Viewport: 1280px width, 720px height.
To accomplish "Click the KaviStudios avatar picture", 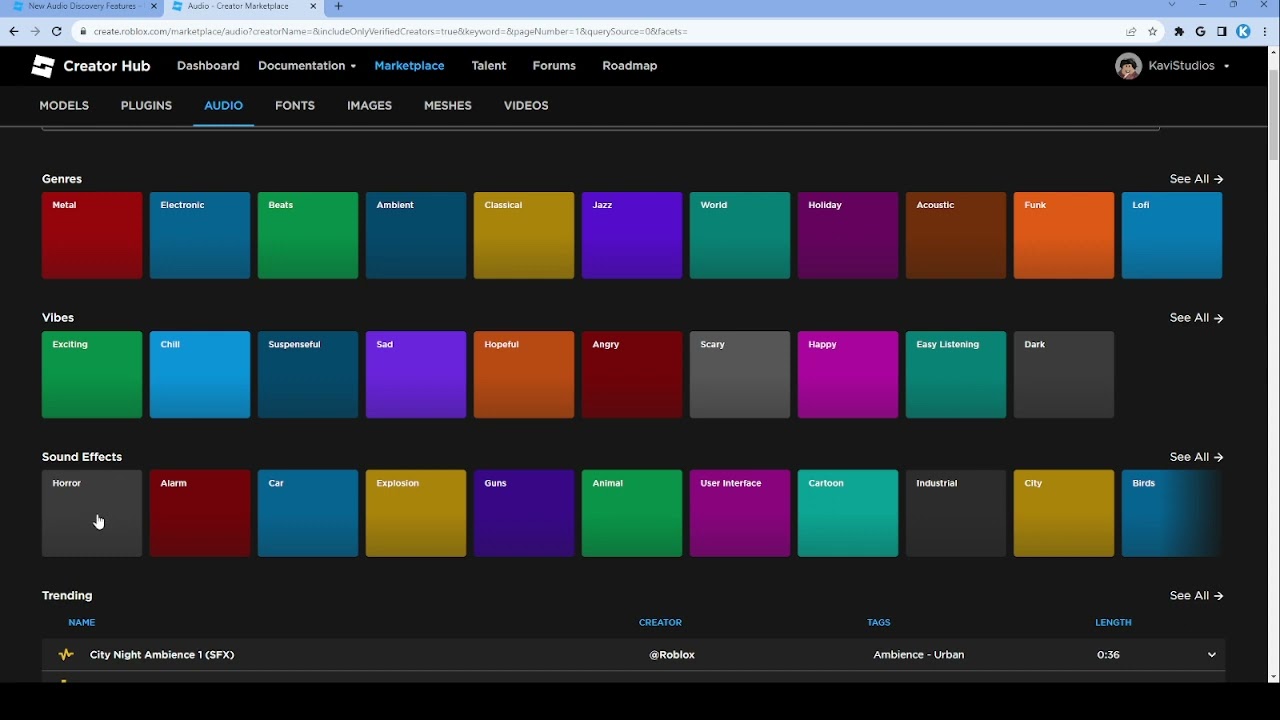I will pyautogui.click(x=1128, y=66).
